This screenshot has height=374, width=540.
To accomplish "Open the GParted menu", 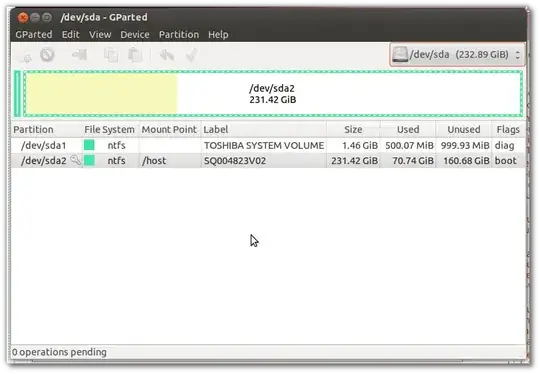I will point(34,34).
